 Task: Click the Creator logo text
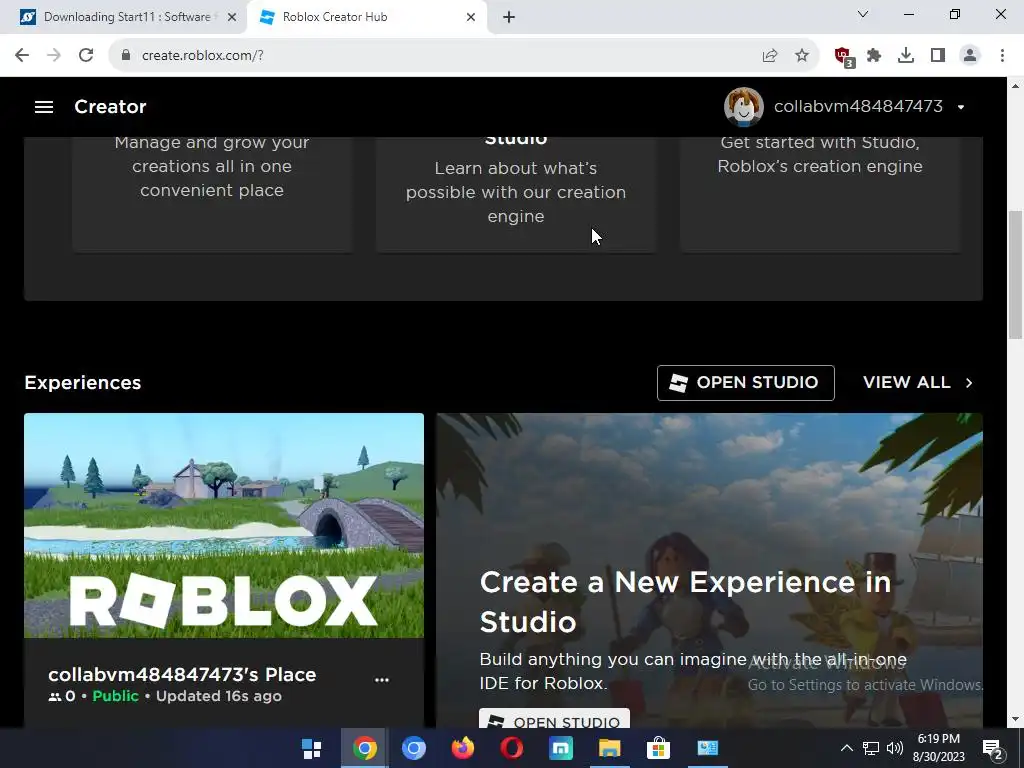click(110, 106)
